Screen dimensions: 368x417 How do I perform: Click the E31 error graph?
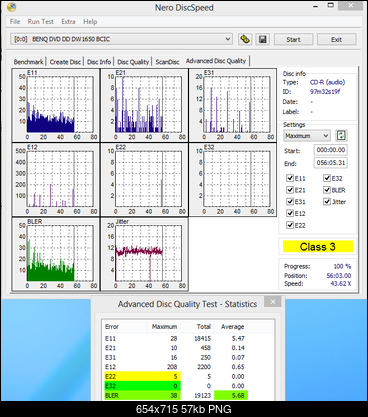(233, 105)
